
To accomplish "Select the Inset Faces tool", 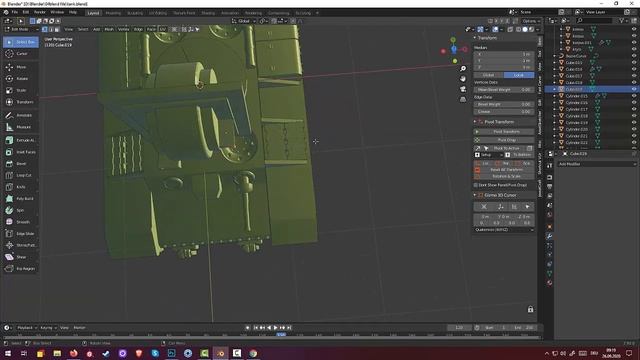I will (21, 152).
